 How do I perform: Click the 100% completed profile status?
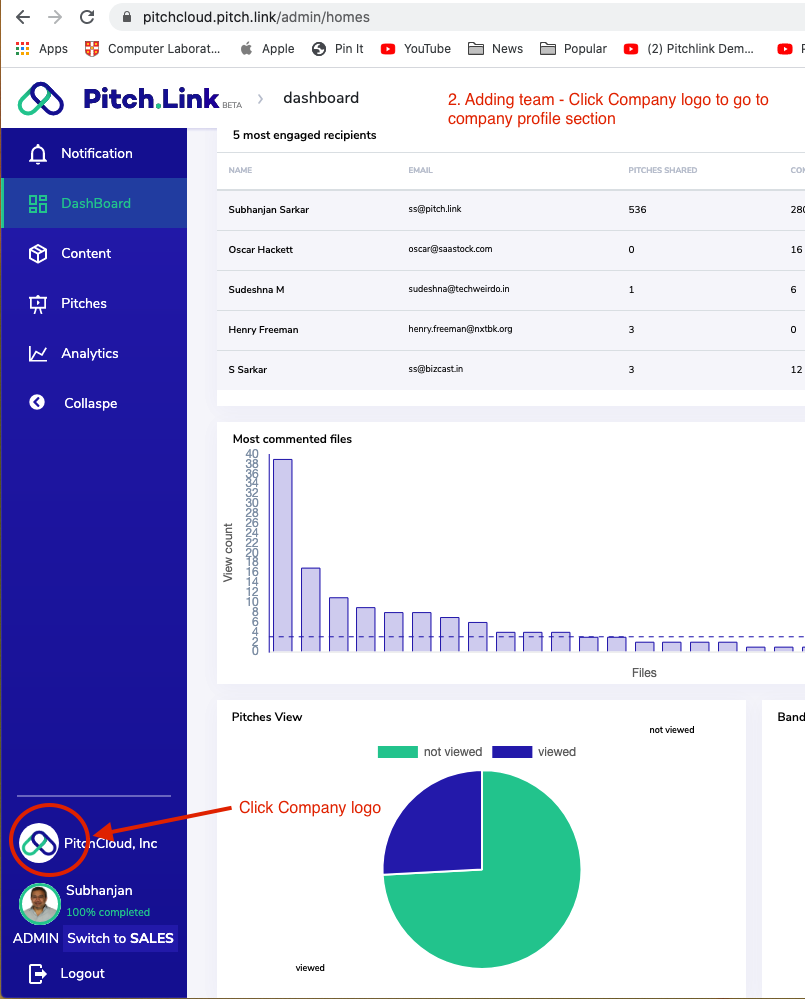(108, 912)
